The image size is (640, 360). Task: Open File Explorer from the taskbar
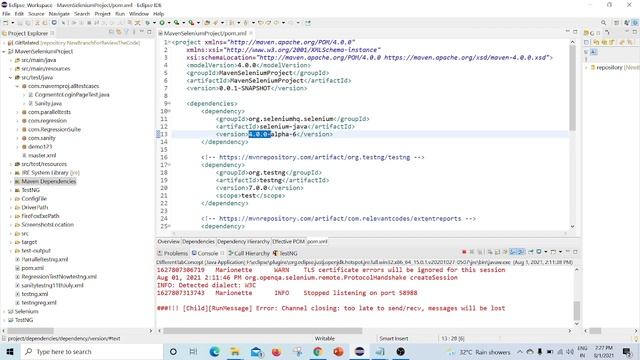235,351
